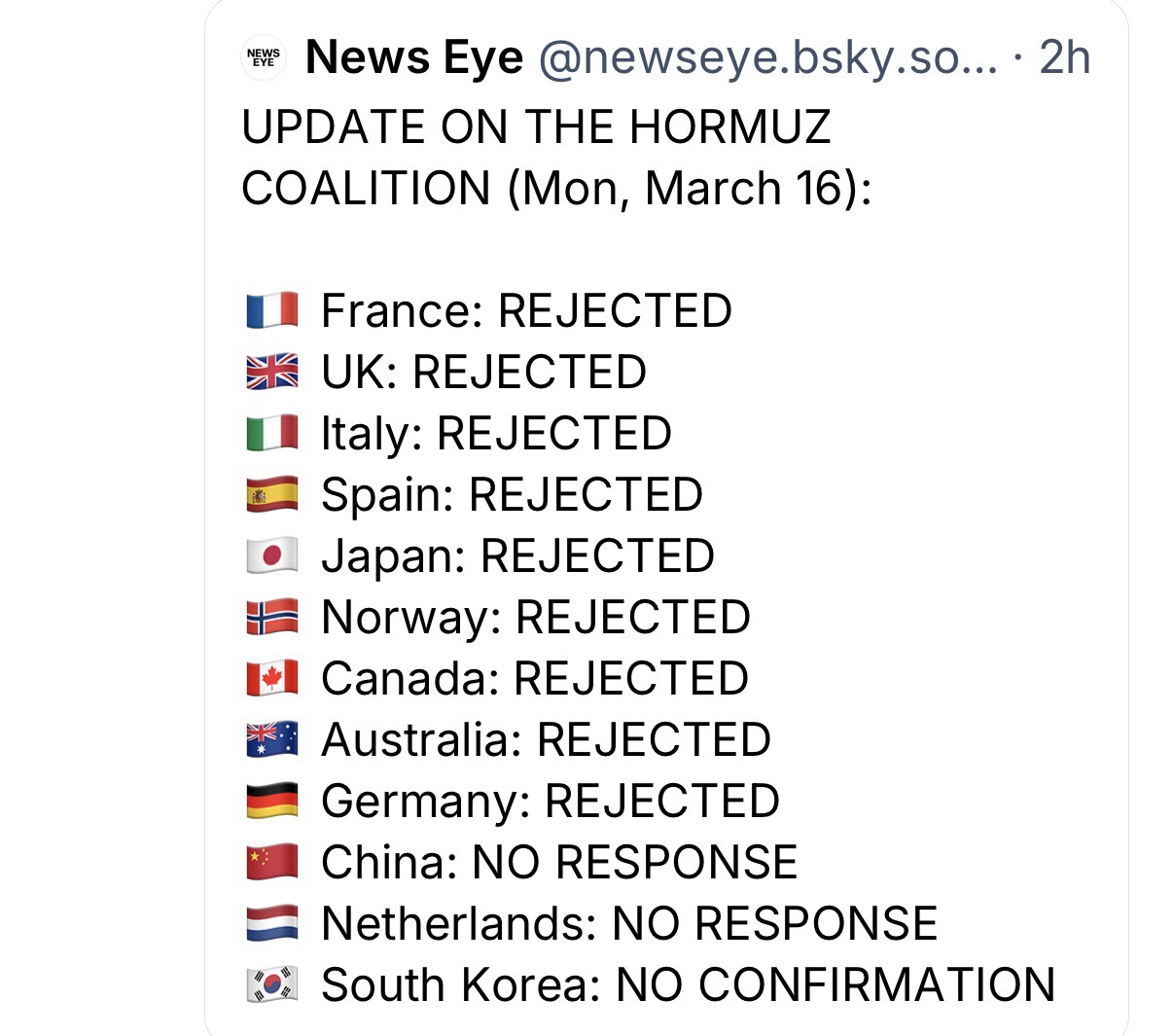Click the Italy flag emoji
The width and height of the screenshot is (1173, 1036).
(272, 433)
